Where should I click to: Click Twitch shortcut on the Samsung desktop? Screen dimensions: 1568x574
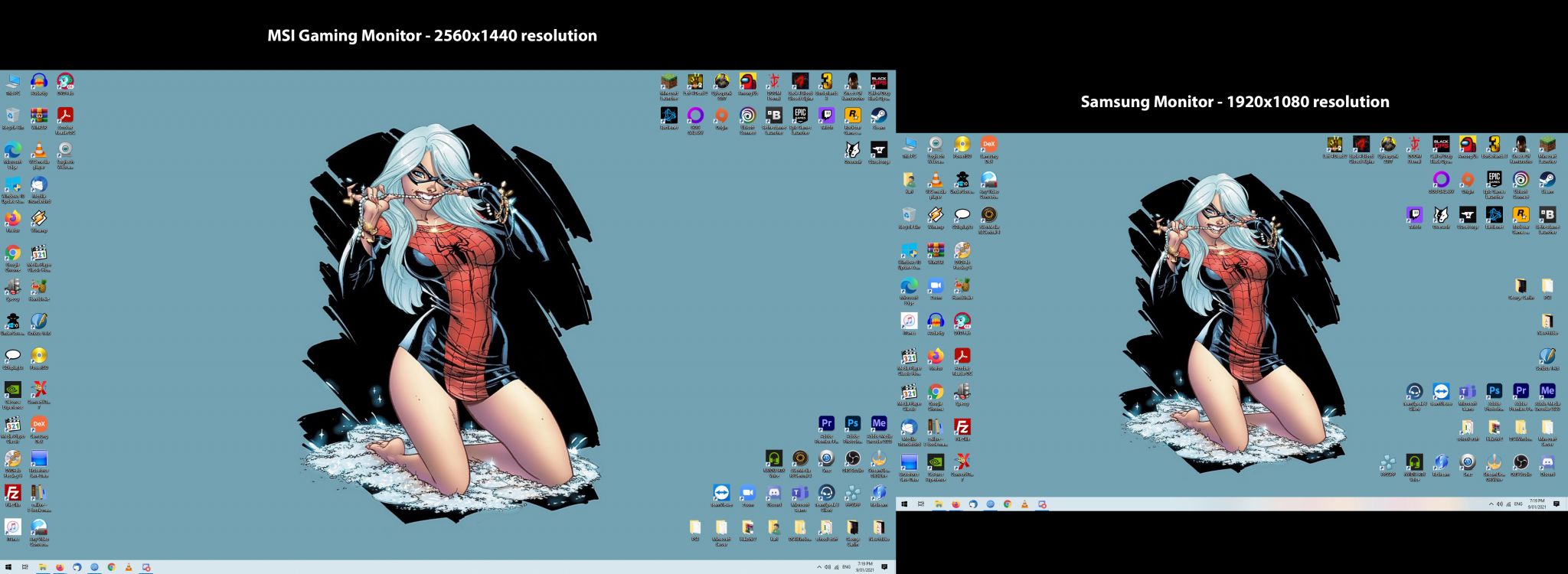click(x=1414, y=215)
